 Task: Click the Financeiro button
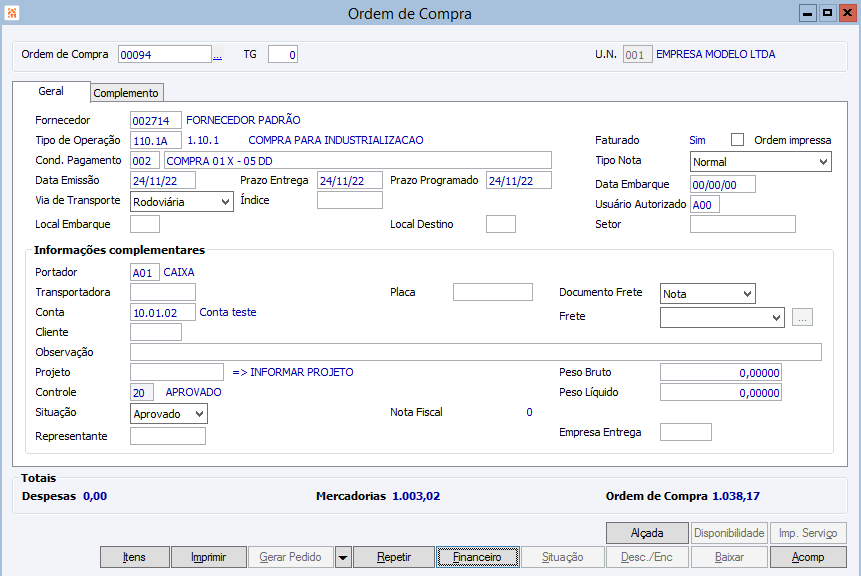click(x=477, y=557)
